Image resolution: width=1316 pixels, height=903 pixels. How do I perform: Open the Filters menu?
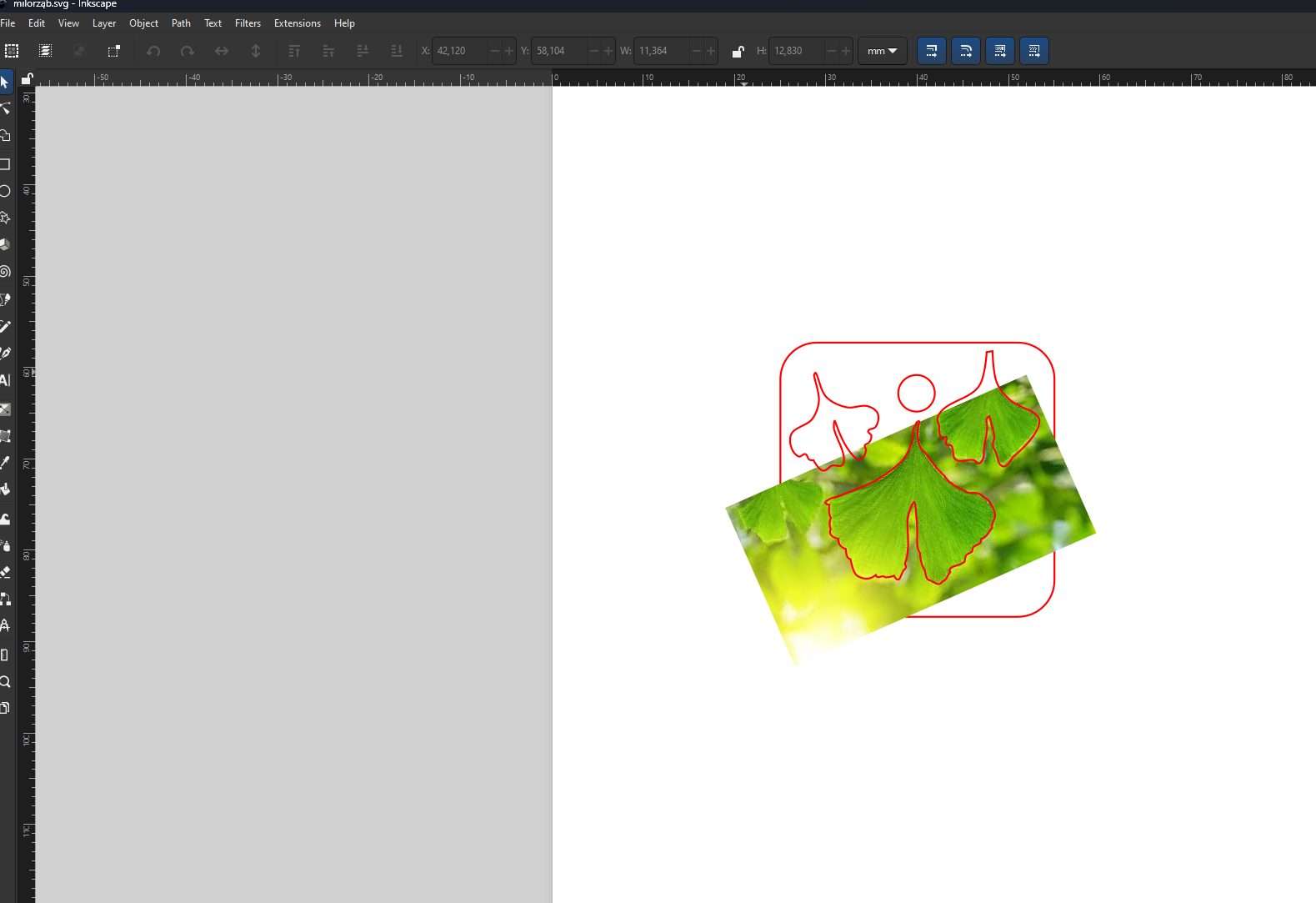coord(248,23)
